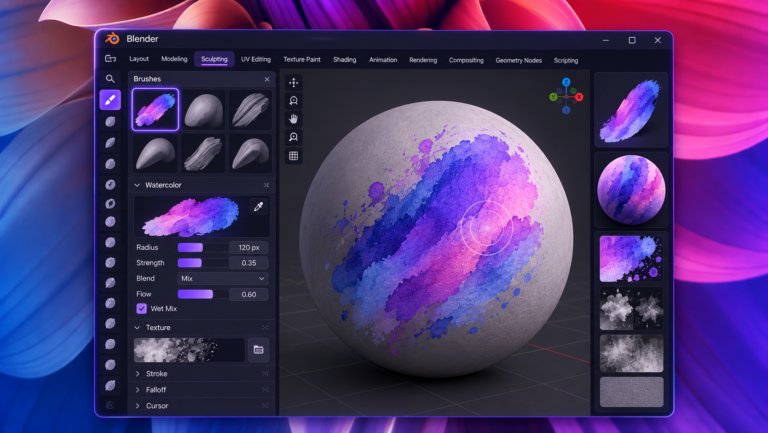This screenshot has width=768, height=433.
Task: Close the Brushes panel
Action: tap(267, 79)
